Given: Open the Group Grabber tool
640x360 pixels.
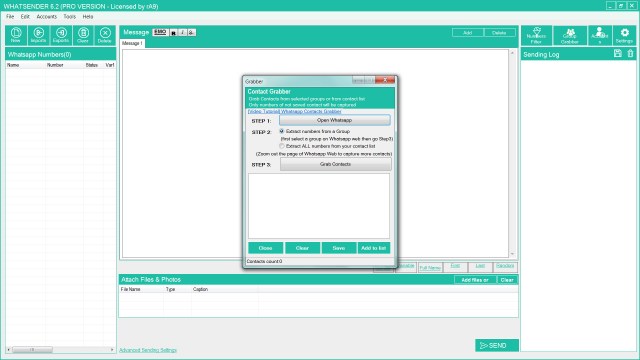Looking at the screenshot, I should (x=570, y=36).
